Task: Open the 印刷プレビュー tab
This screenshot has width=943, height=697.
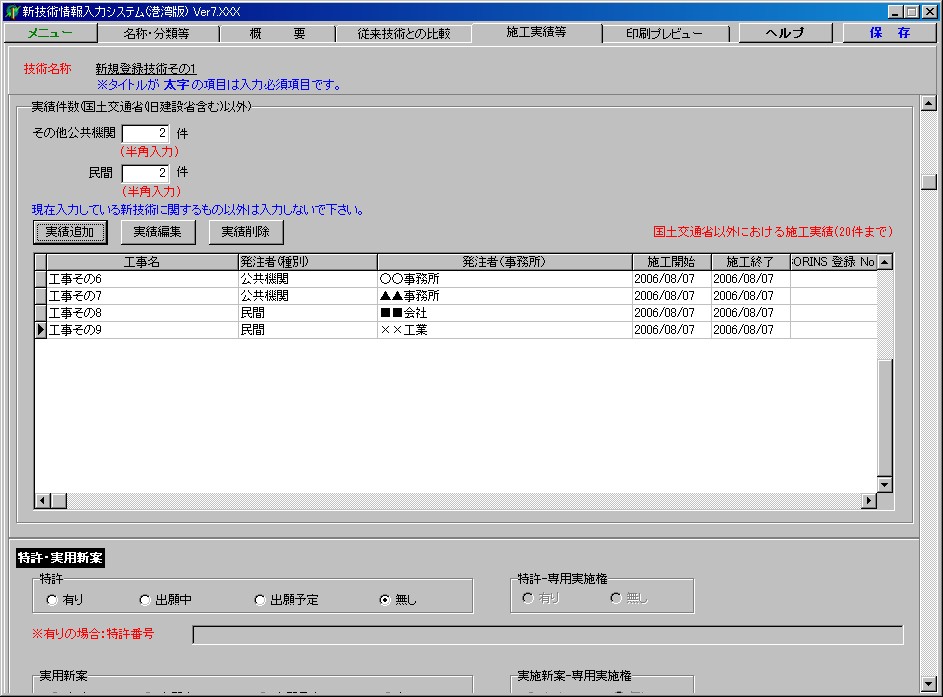Action: (664, 33)
